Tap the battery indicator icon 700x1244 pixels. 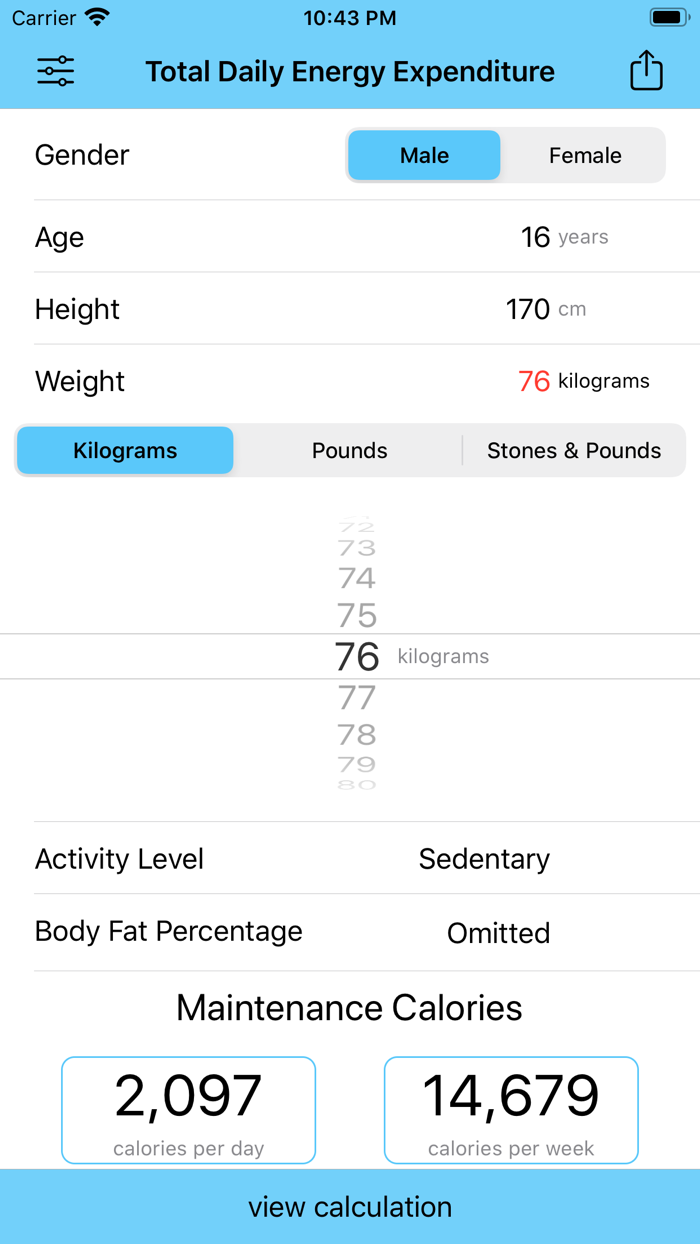pyautogui.click(x=667, y=17)
